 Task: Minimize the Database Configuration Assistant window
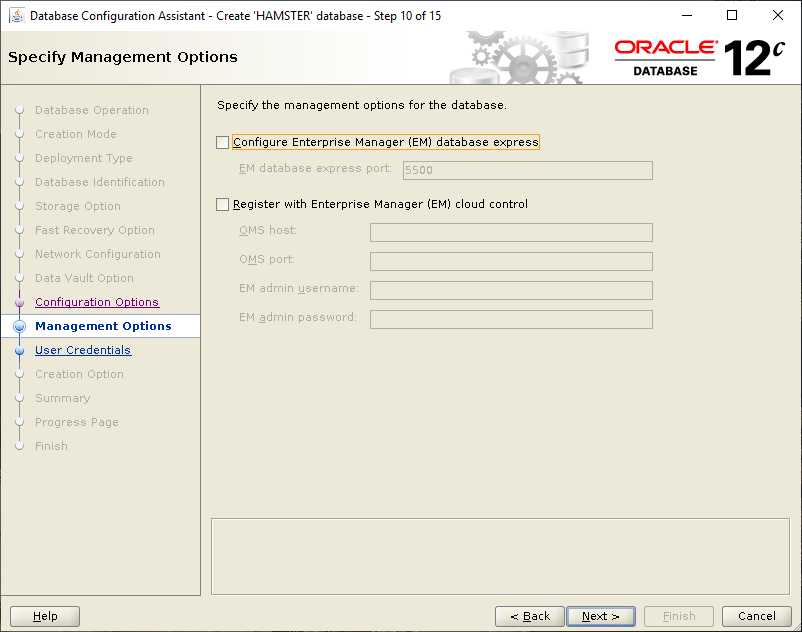click(x=687, y=15)
